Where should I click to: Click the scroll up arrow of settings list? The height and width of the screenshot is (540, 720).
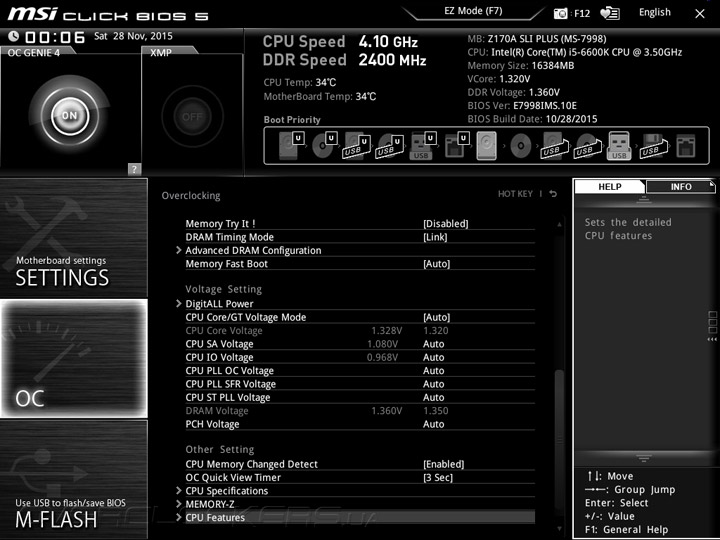tap(559, 225)
